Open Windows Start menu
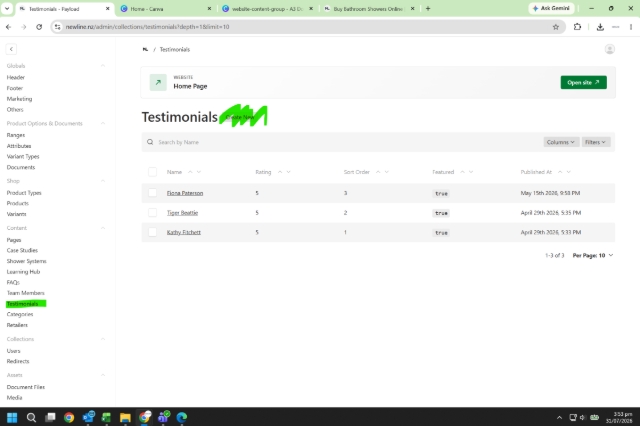 click(x=12, y=417)
